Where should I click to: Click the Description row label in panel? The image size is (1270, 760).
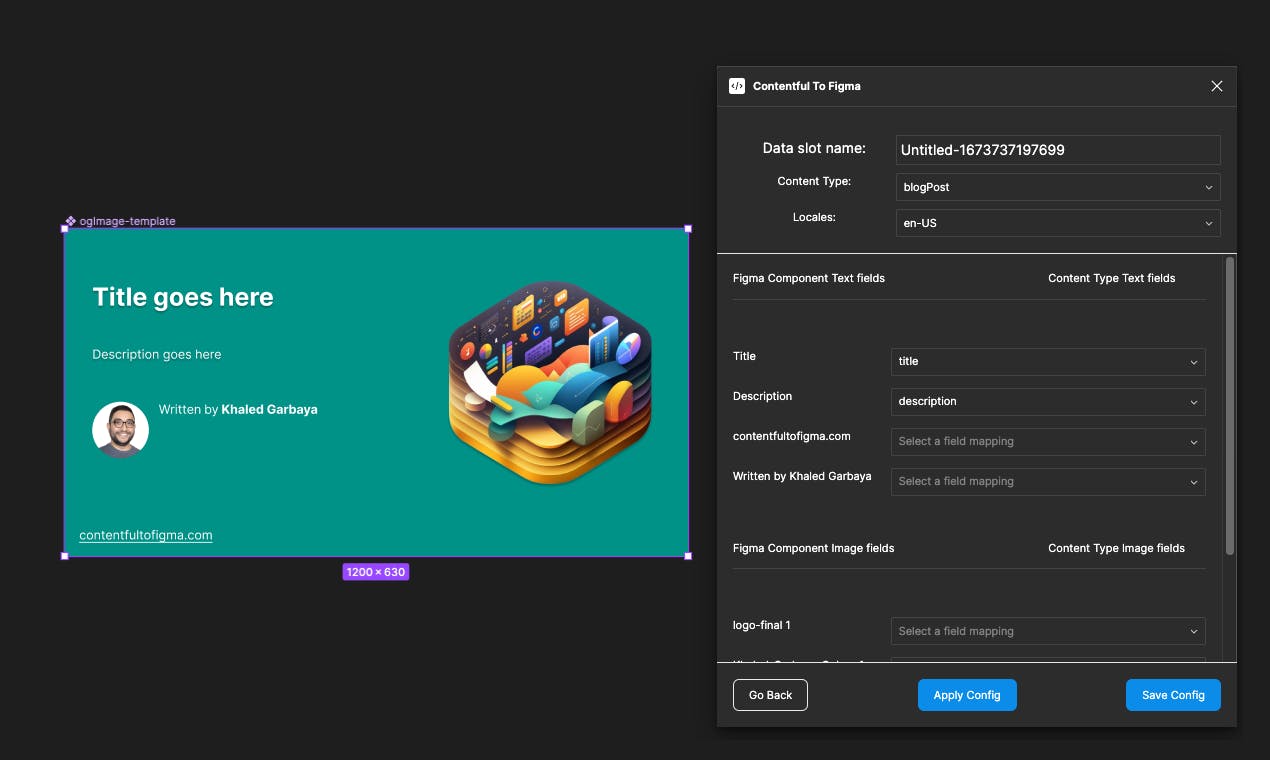tap(762, 396)
